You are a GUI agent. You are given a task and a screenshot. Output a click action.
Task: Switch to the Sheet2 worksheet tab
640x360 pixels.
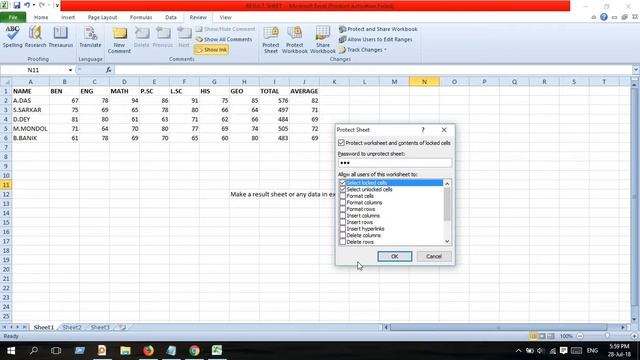[72, 327]
